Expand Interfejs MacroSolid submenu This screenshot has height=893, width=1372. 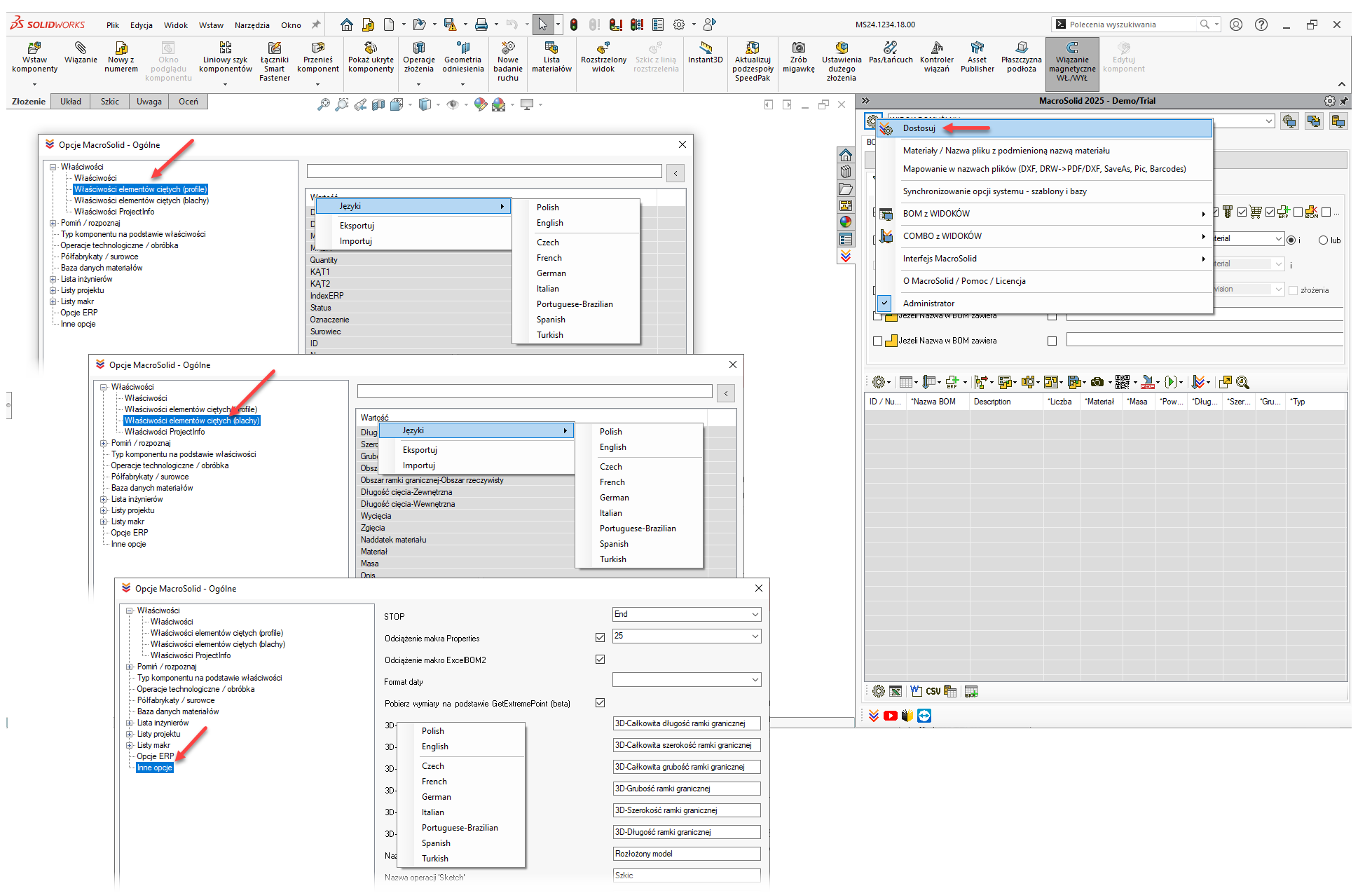pyautogui.click(x=1045, y=259)
